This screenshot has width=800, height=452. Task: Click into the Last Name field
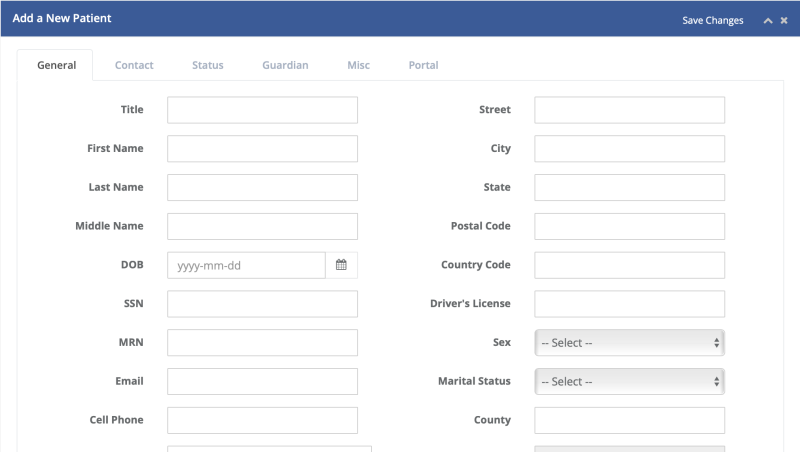[262, 188]
